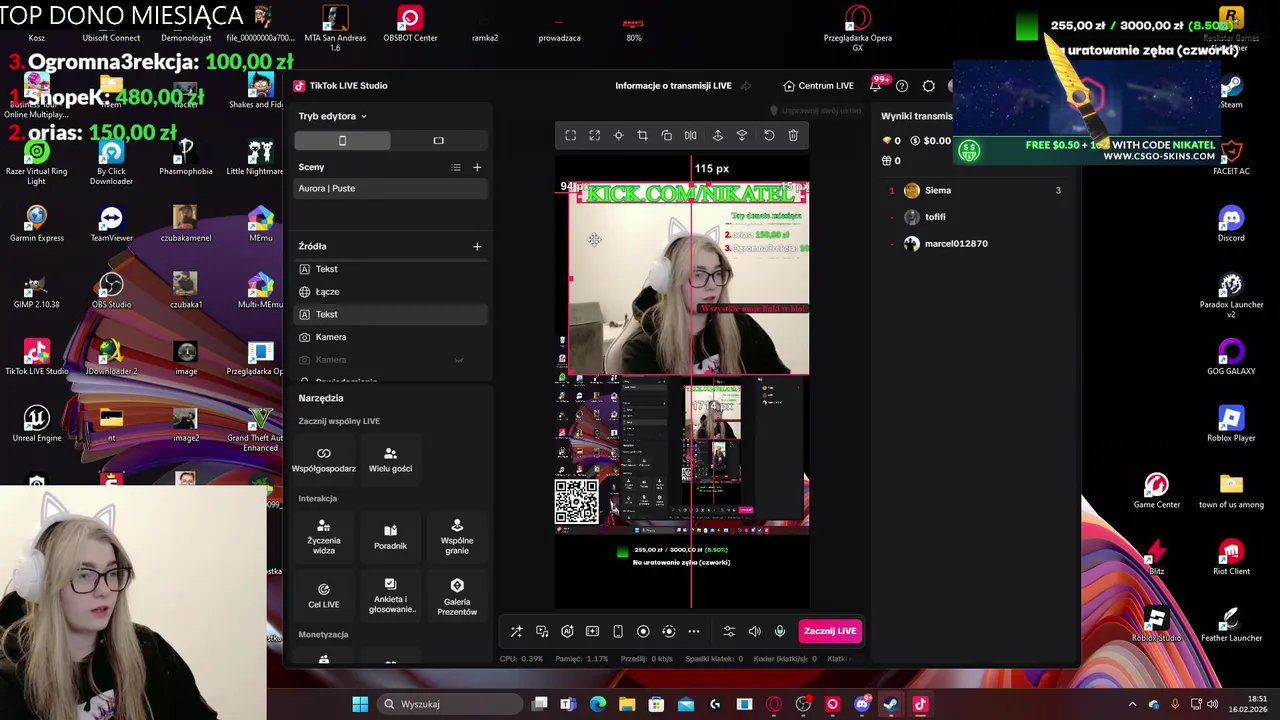Viewport: 1280px width, 720px height.
Task: Open Unreal Engine desktop shortcut
Action: click(x=37, y=424)
